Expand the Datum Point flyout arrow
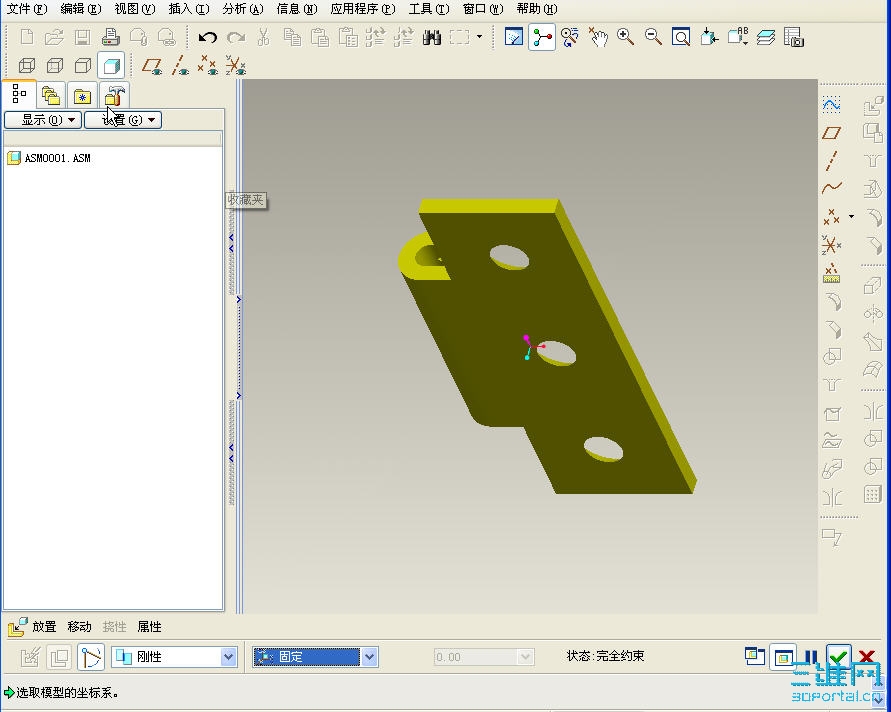 (851, 216)
